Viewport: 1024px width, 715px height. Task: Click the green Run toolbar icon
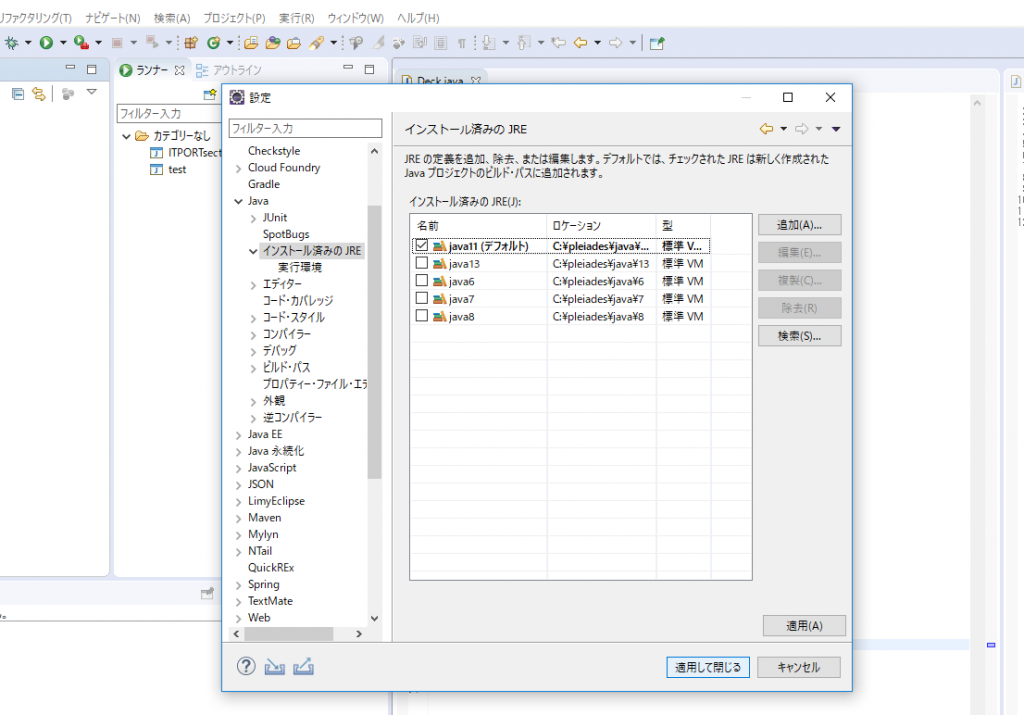click(46, 42)
